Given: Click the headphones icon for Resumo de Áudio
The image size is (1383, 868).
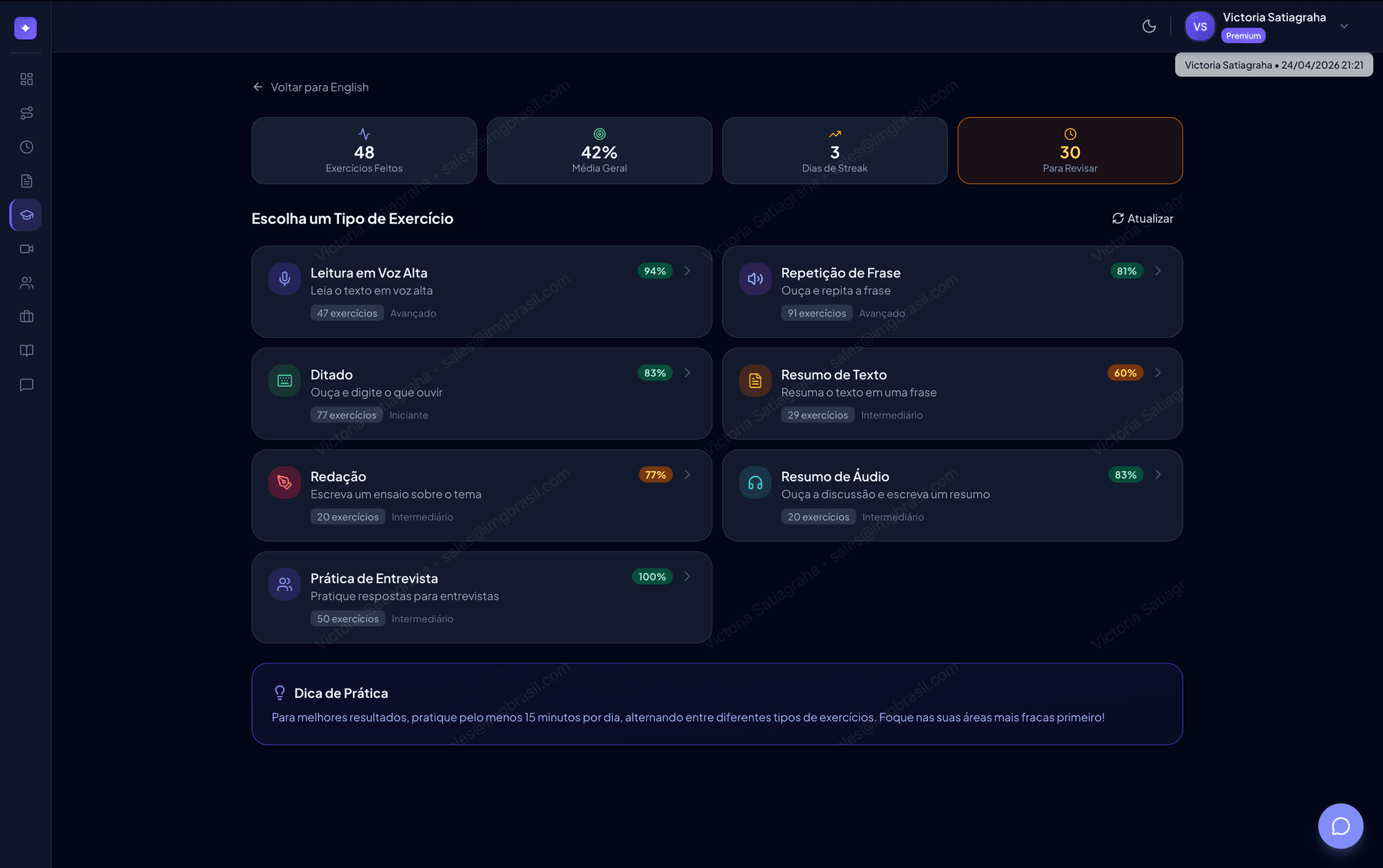Looking at the screenshot, I should point(755,483).
